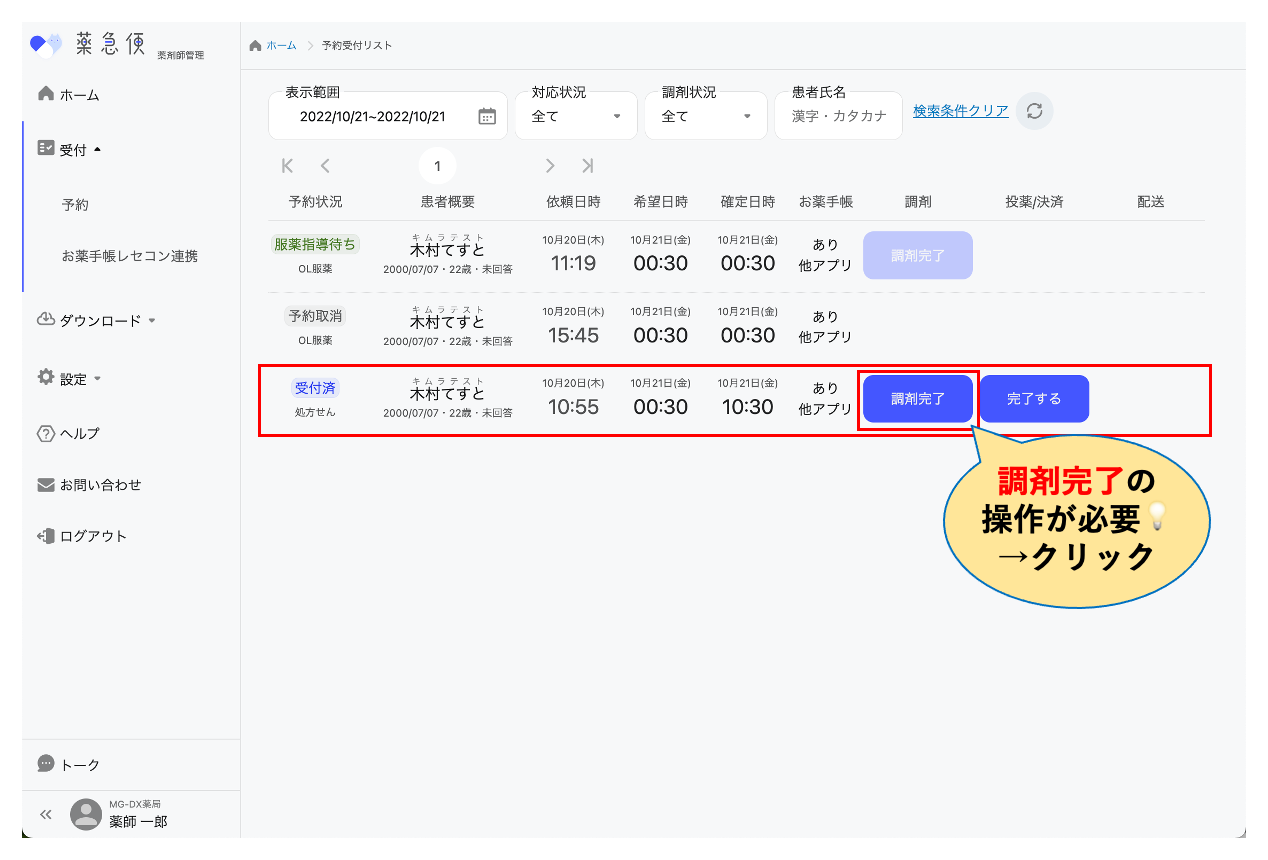Open the 対応状況 dropdown
The height and width of the screenshot is (860, 1268).
pyautogui.click(x=576, y=116)
